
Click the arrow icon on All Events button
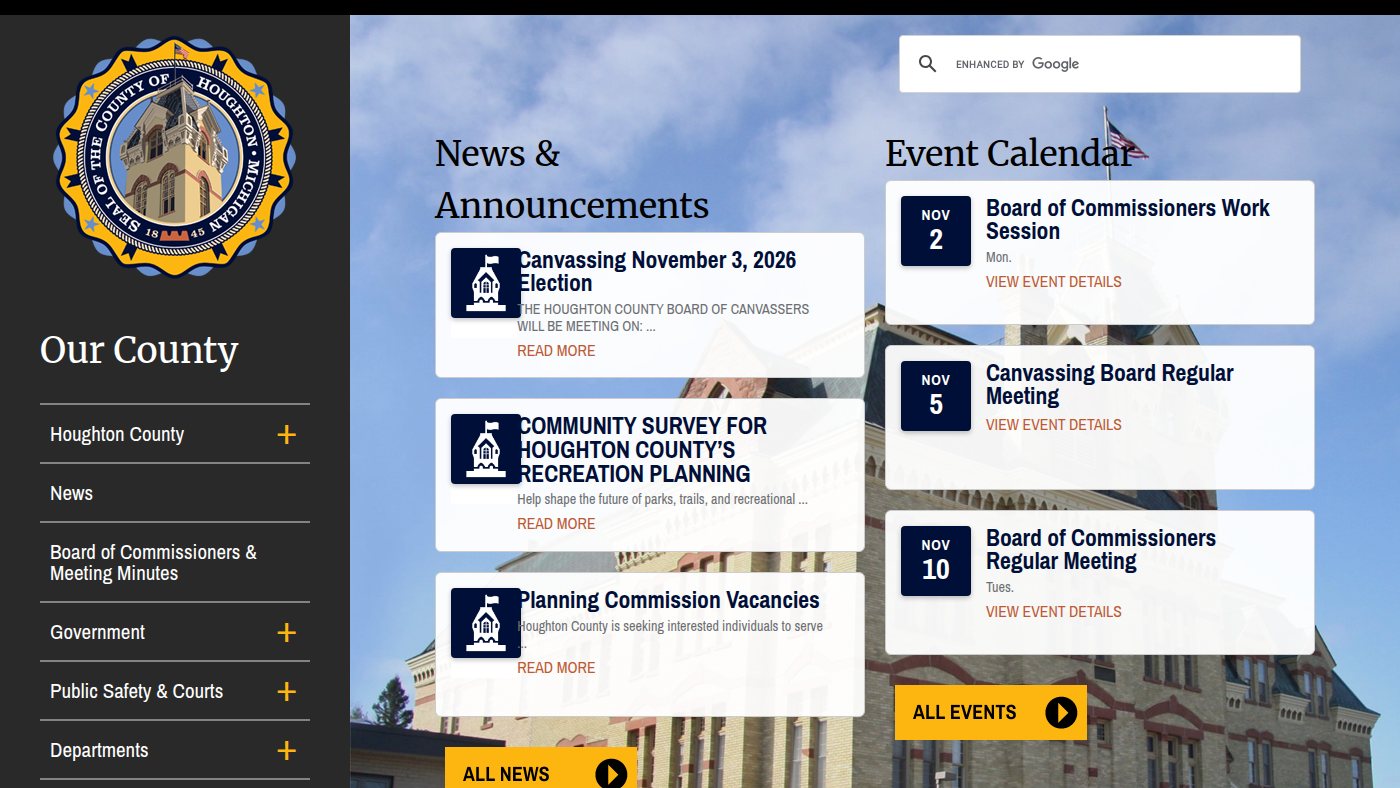pos(1061,712)
